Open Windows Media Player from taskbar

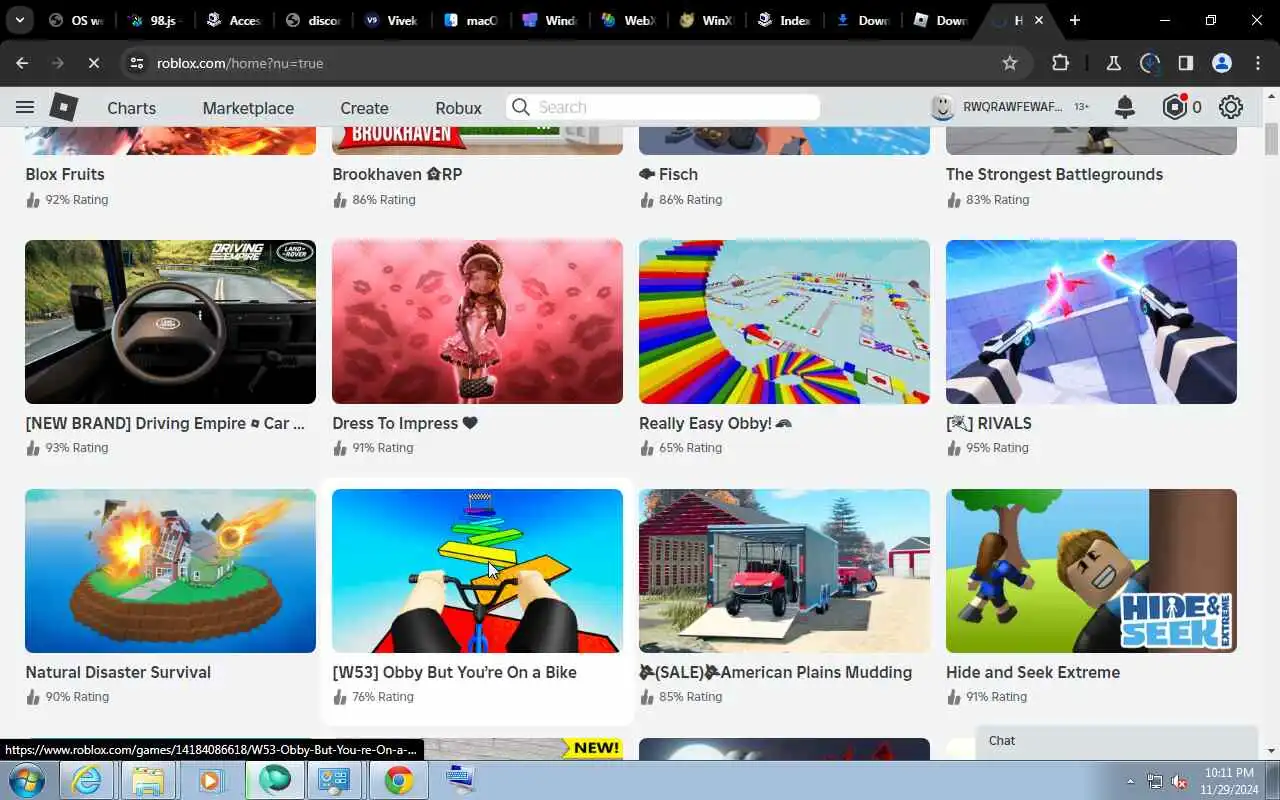[211, 780]
